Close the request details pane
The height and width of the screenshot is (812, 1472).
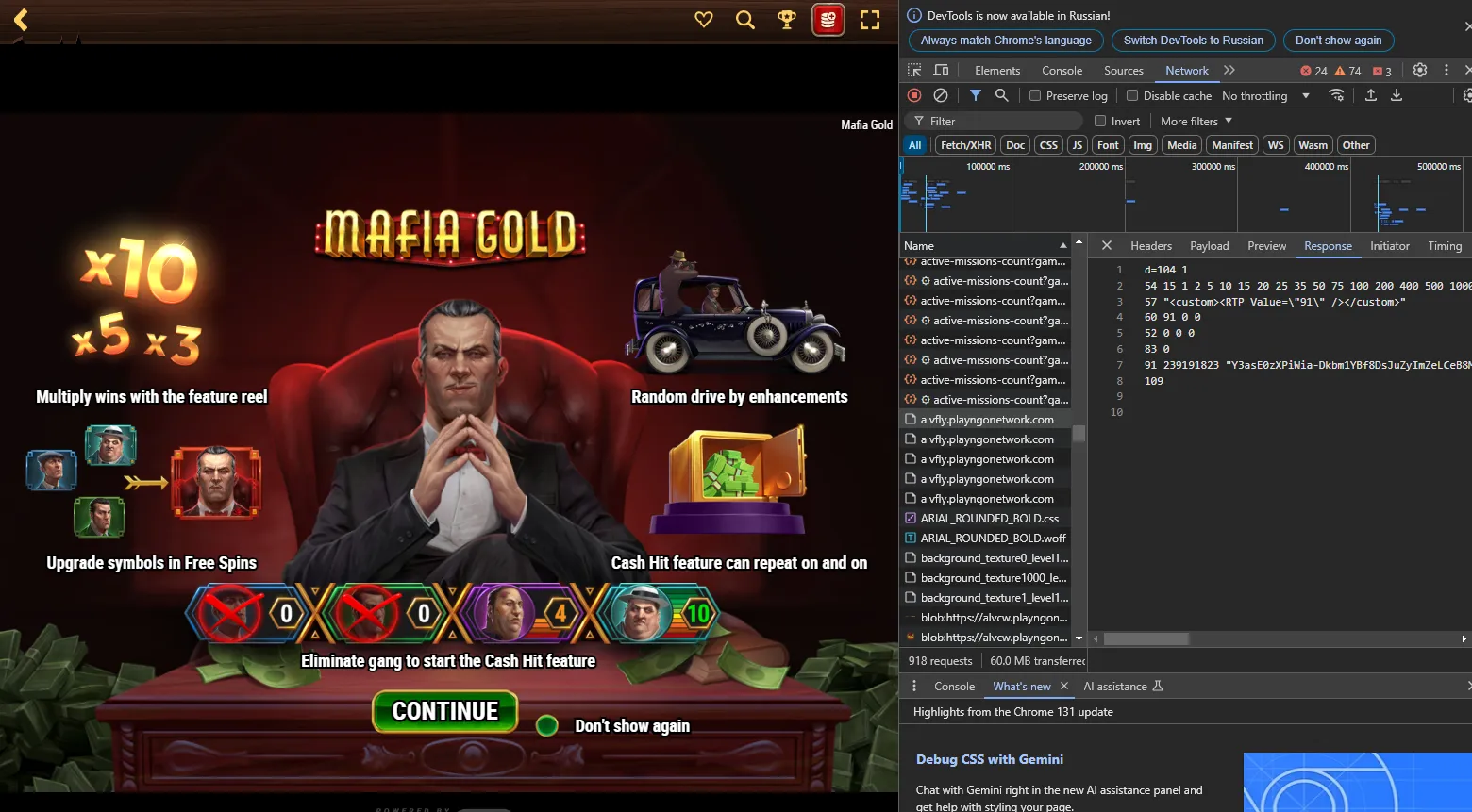click(1107, 245)
